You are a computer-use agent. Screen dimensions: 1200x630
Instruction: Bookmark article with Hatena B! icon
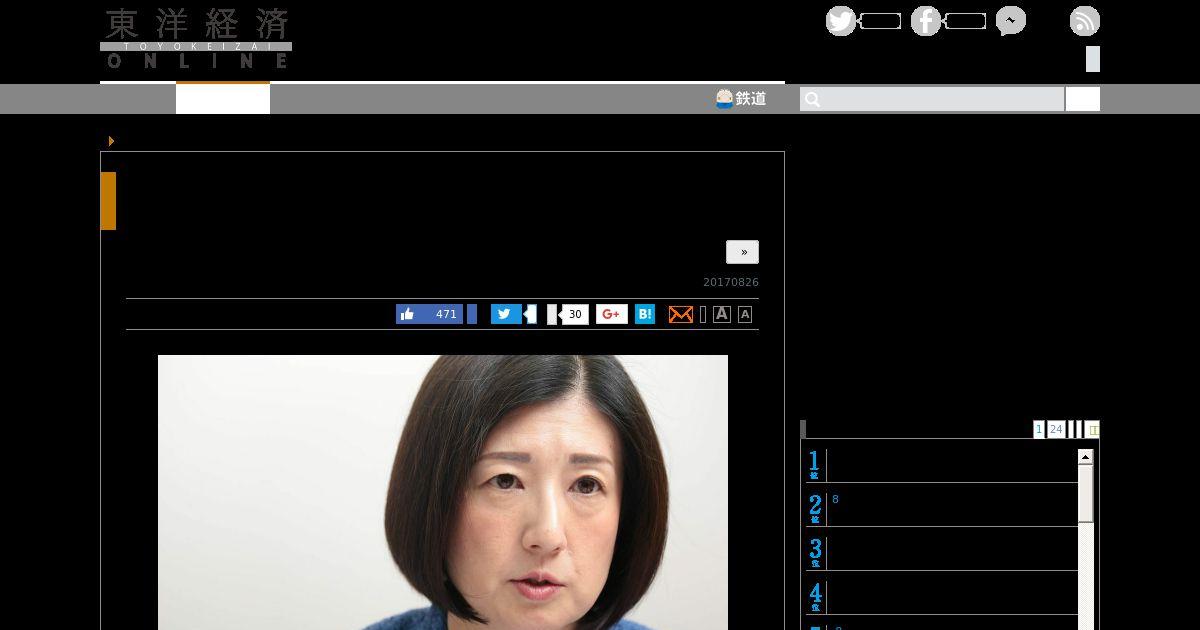[x=645, y=314]
